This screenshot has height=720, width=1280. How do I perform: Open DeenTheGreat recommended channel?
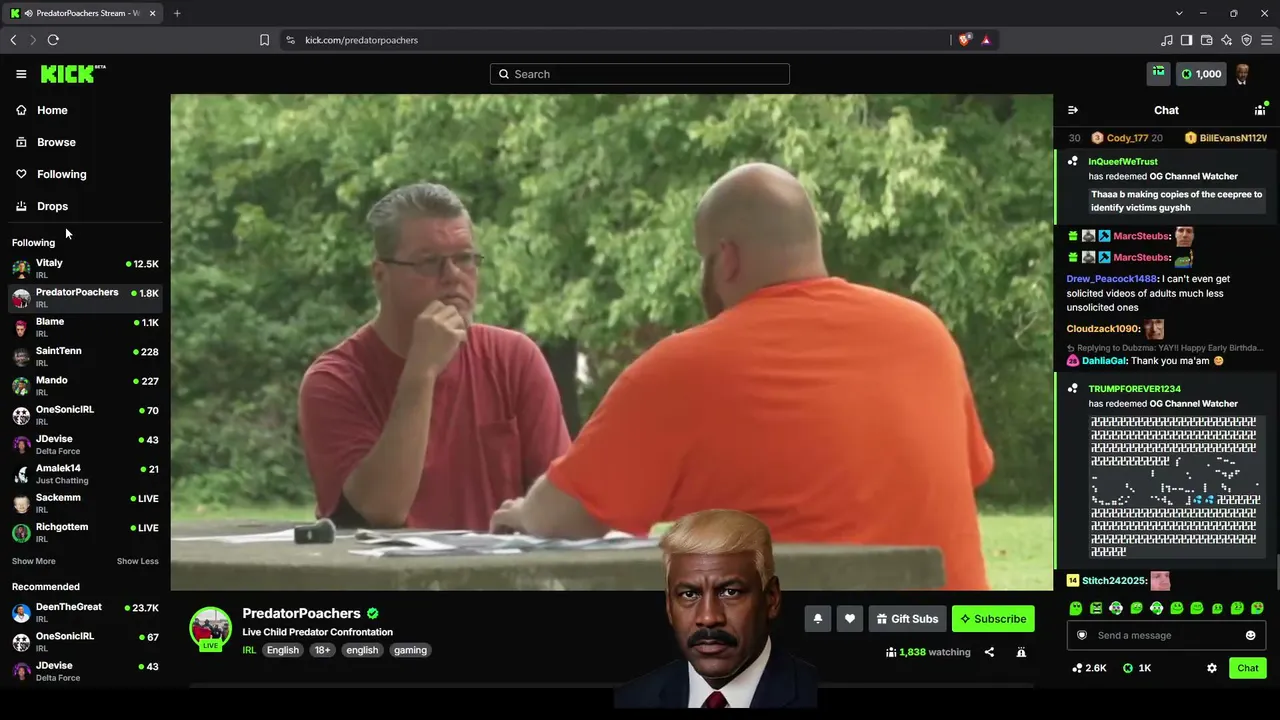[x=85, y=612]
